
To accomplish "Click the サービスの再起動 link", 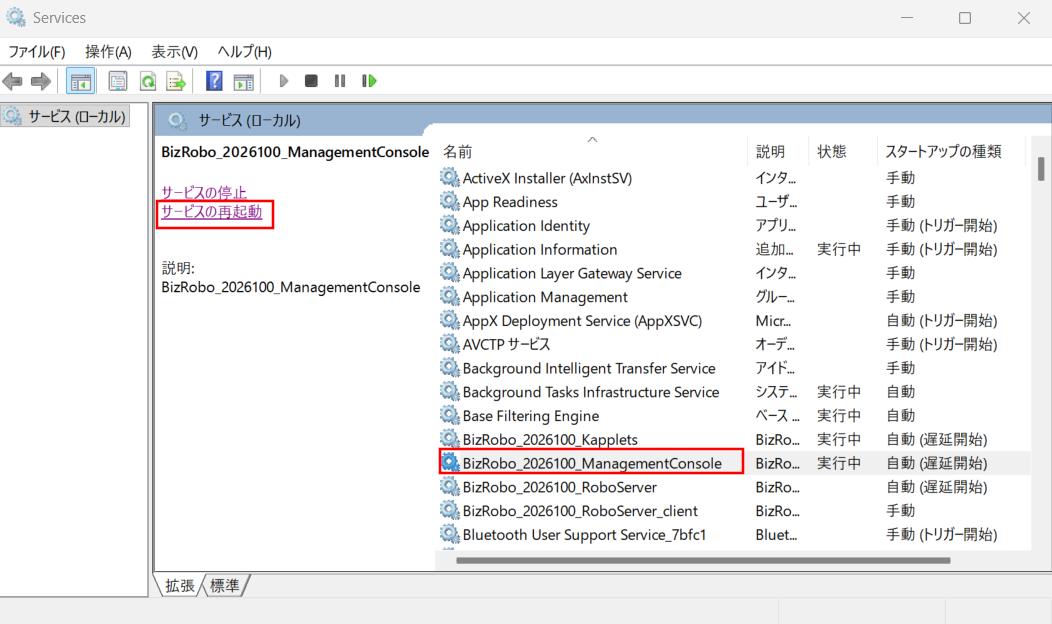I will click(x=211, y=212).
